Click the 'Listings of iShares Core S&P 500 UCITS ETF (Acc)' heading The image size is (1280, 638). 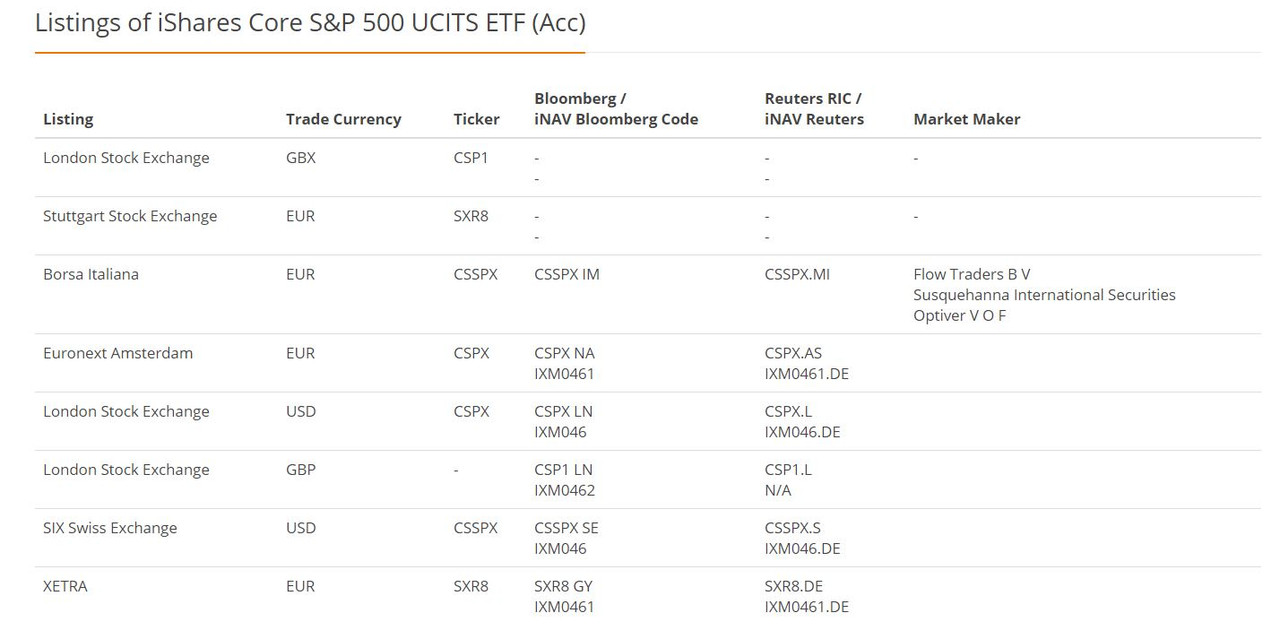pyautogui.click(x=310, y=23)
